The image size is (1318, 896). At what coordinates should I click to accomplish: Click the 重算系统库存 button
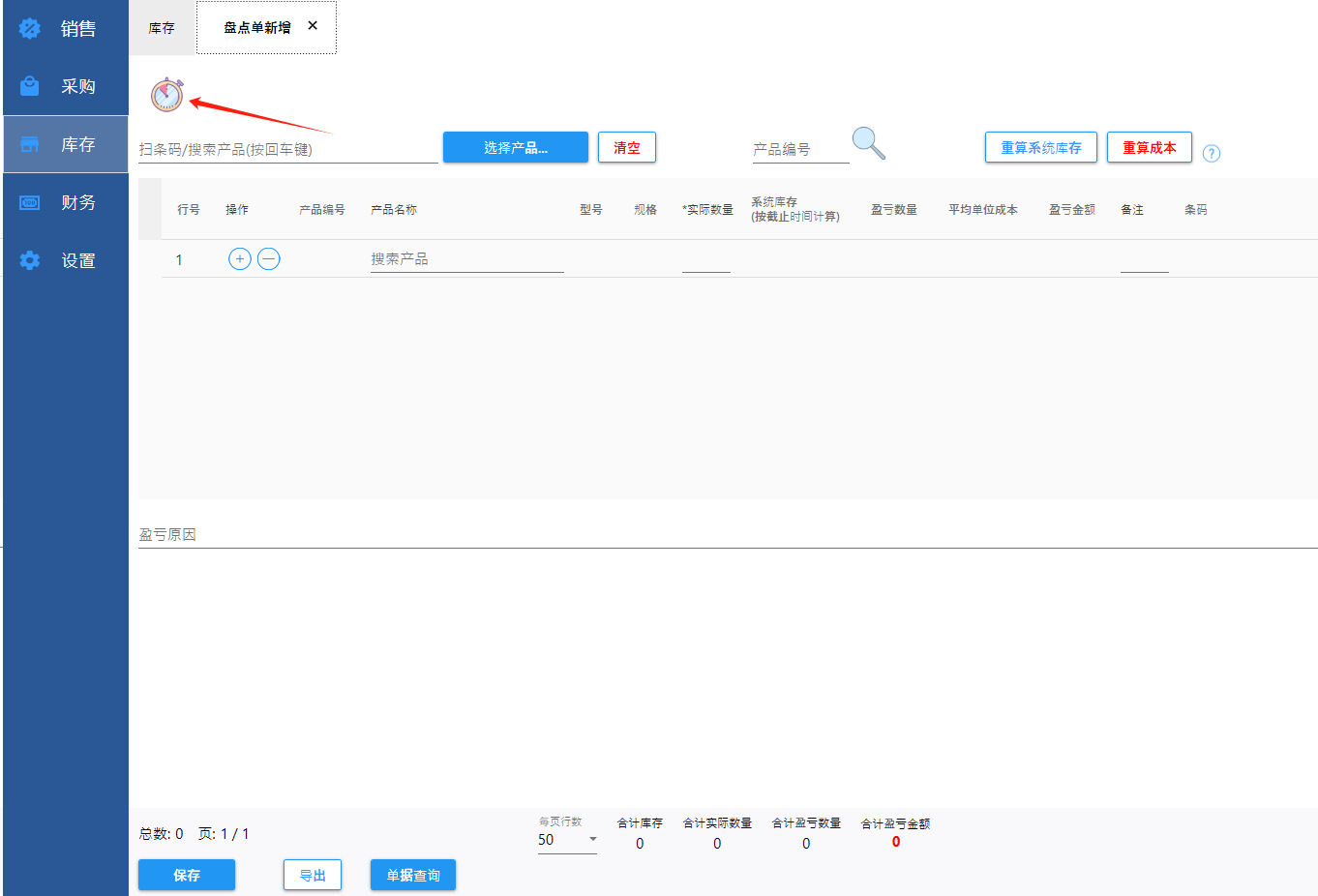click(1040, 148)
